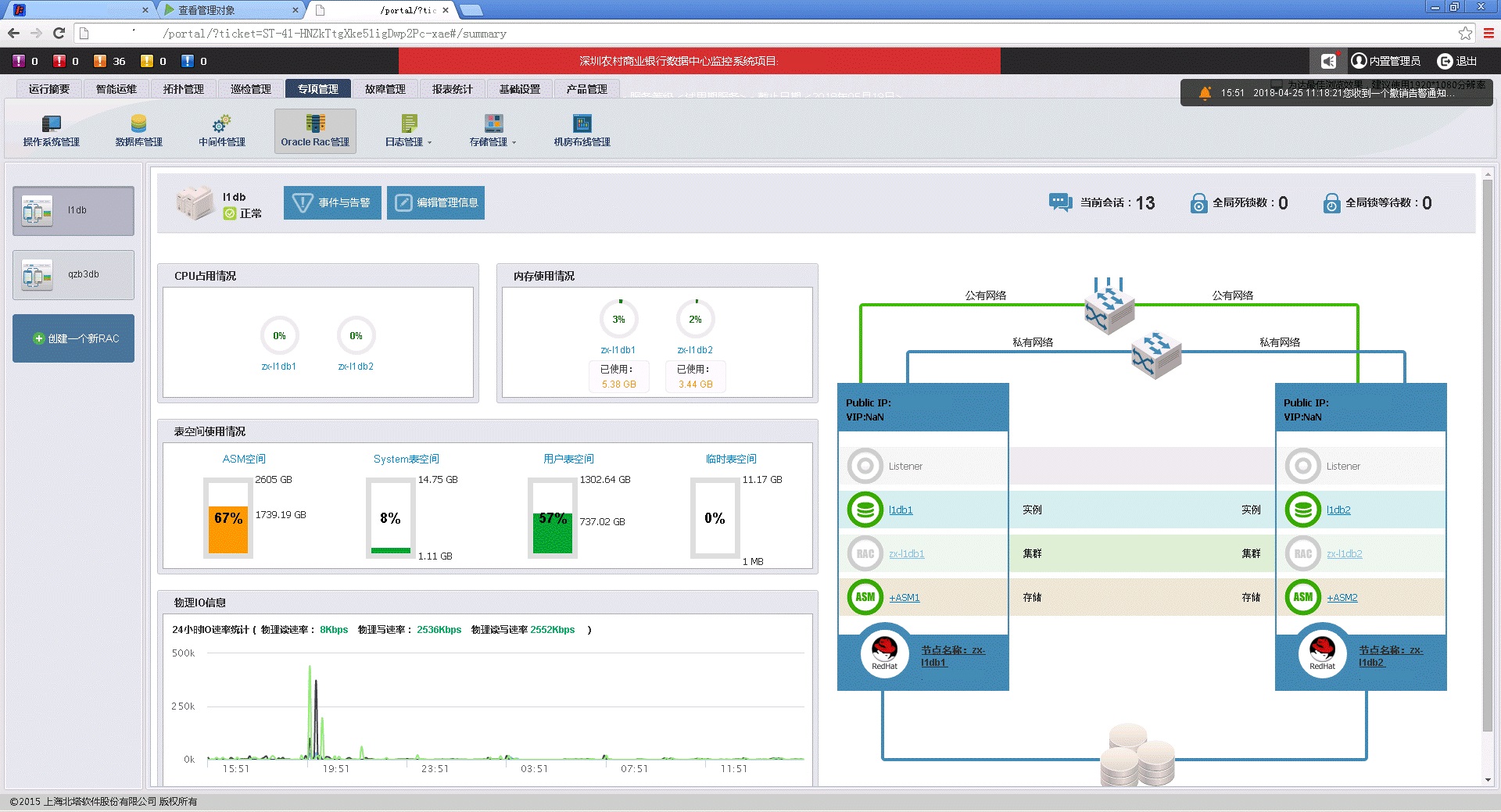
Task: Open the zx-l1db1 cluster link
Action: tap(906, 554)
